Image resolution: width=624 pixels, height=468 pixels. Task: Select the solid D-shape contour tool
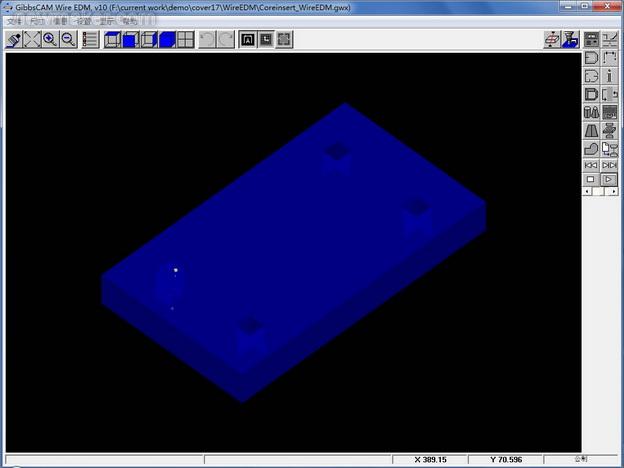[x=591, y=58]
